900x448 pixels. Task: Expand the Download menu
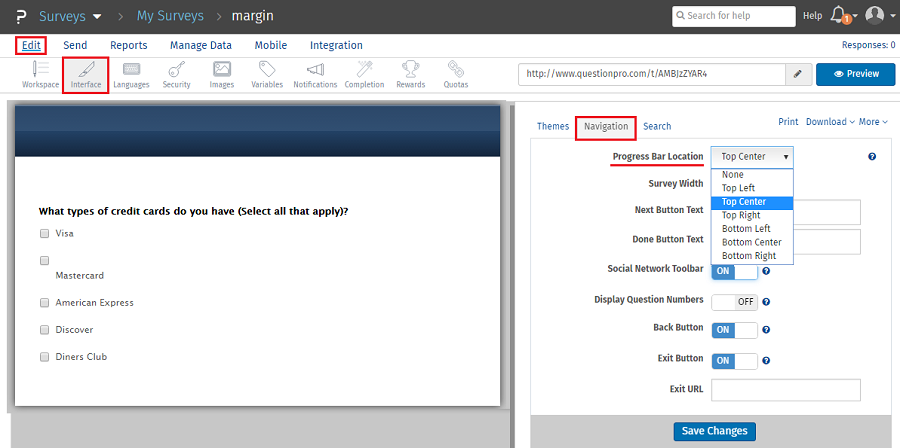click(830, 122)
